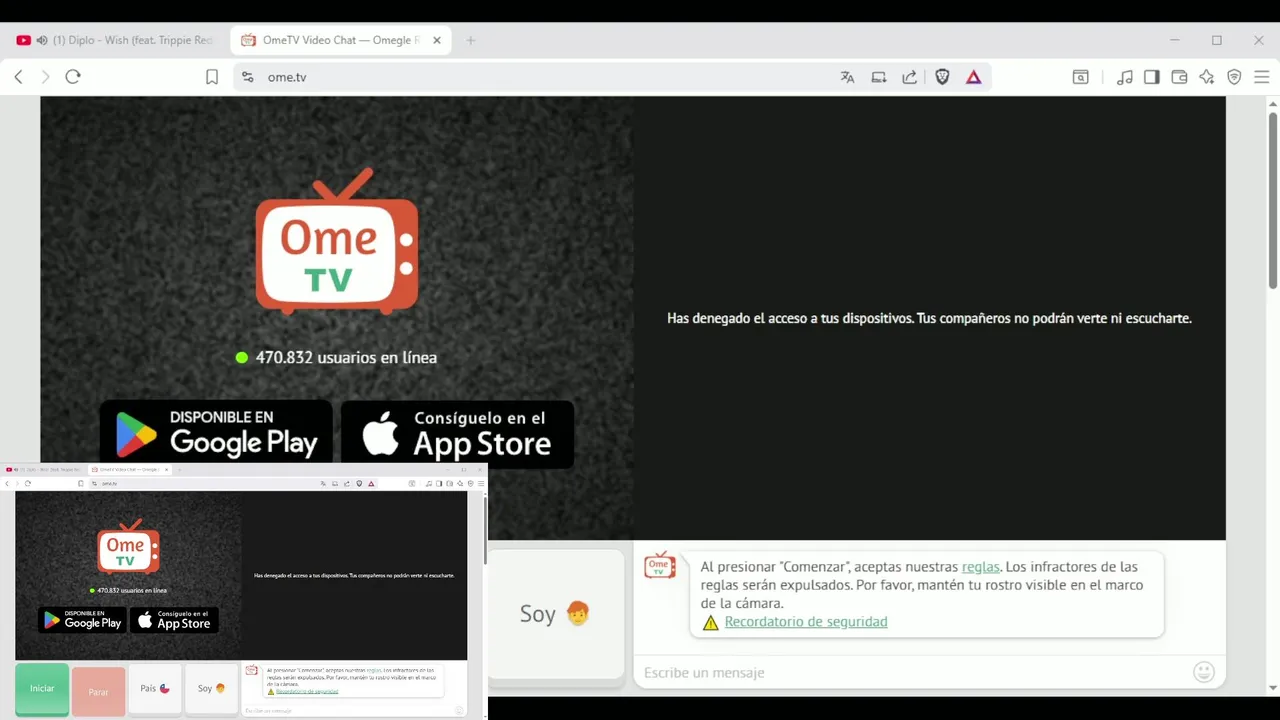Open the Recordatorio de seguridad link
1280x720 pixels.
coord(806,622)
